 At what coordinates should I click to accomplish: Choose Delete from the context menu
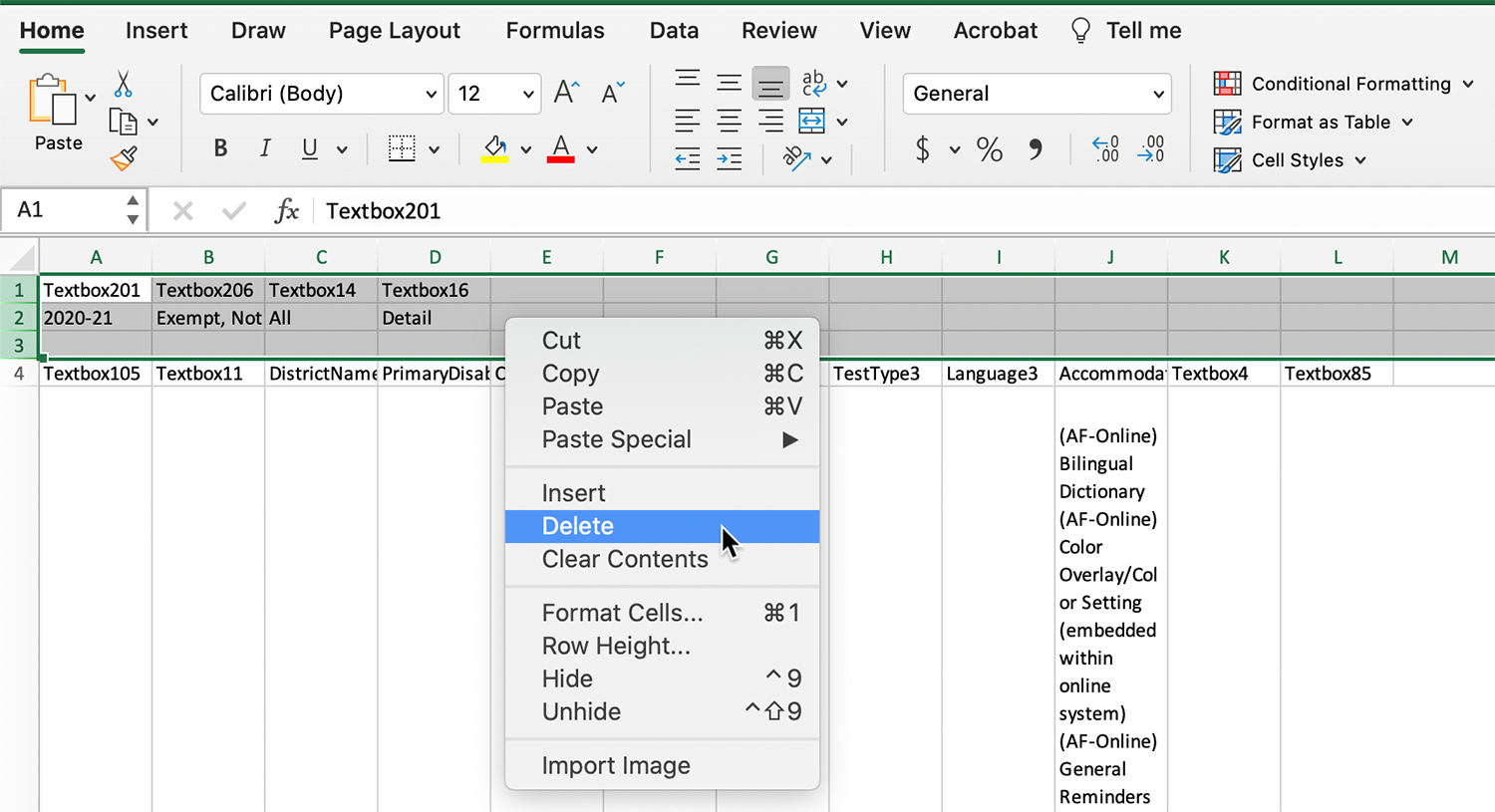click(578, 526)
